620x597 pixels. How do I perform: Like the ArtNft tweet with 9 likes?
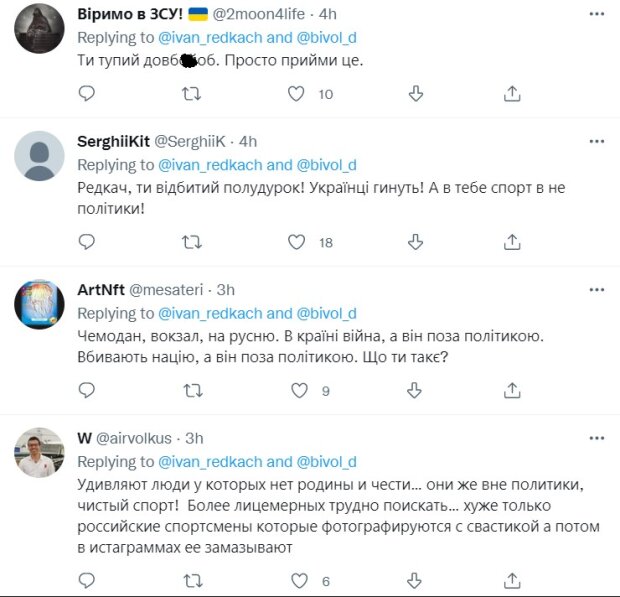[296, 391]
